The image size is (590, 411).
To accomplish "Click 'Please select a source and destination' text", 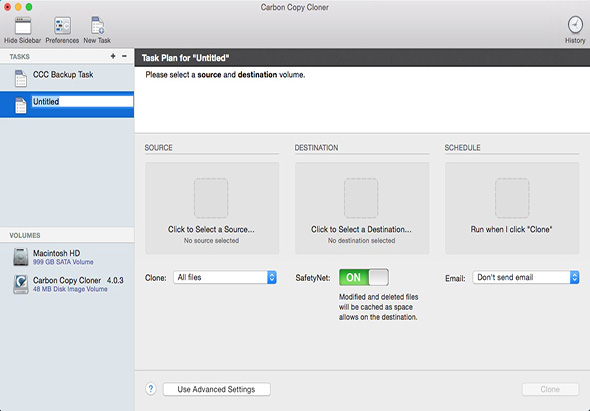I will point(225,75).
